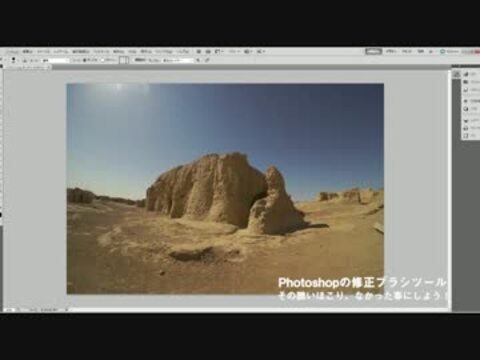This screenshot has height=360, width=480.
Task: Open the Zoom Level dropdown in the application bar
Action: (x=234, y=52)
